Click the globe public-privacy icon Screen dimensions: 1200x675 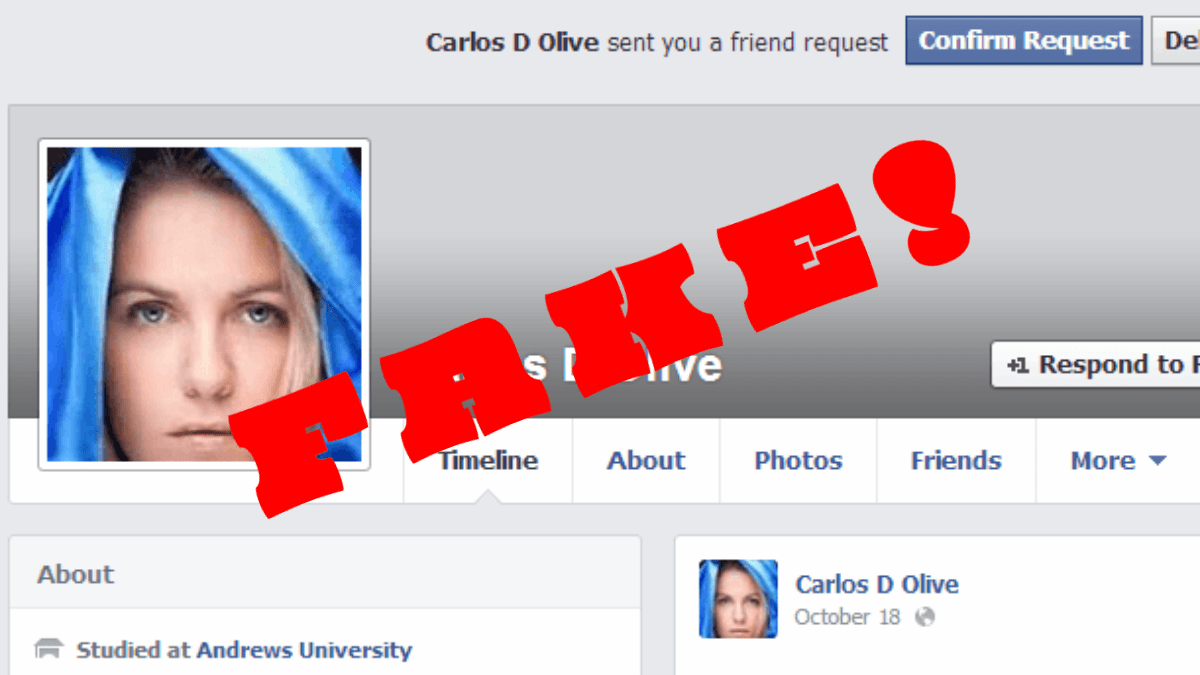925,617
